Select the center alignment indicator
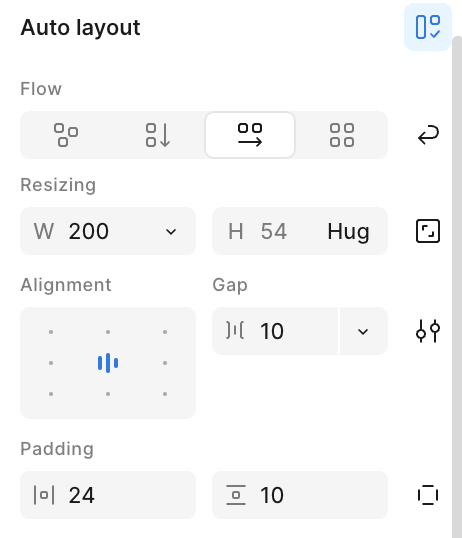 point(108,363)
